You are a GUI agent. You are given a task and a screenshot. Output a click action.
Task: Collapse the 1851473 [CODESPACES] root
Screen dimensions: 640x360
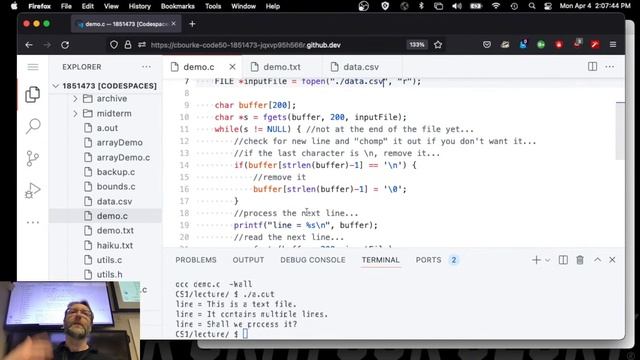[56, 86]
